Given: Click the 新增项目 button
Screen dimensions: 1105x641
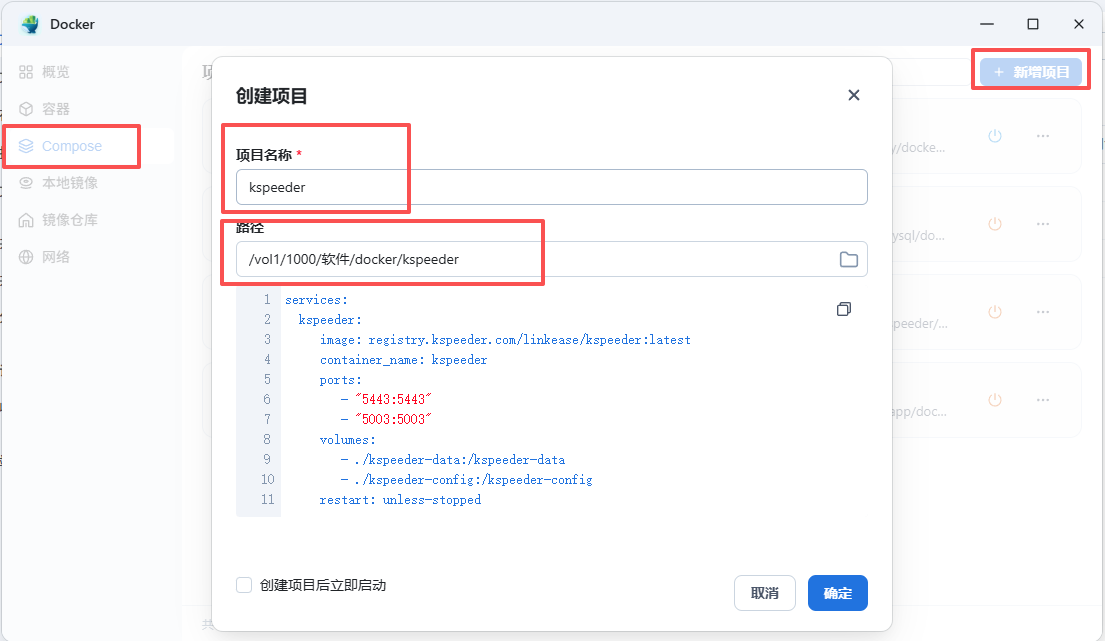Looking at the screenshot, I should pyautogui.click(x=1030, y=72).
